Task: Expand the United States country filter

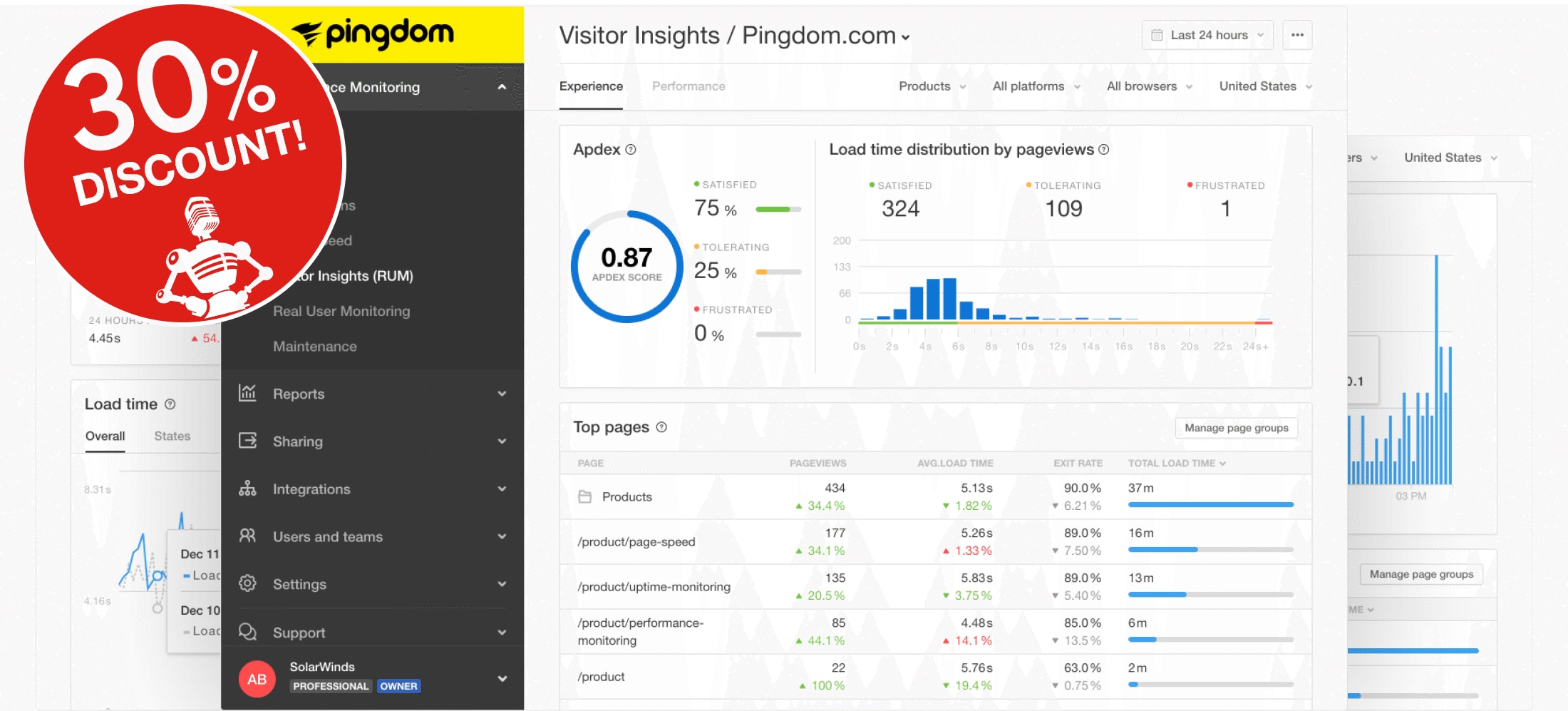Action: [x=1265, y=86]
